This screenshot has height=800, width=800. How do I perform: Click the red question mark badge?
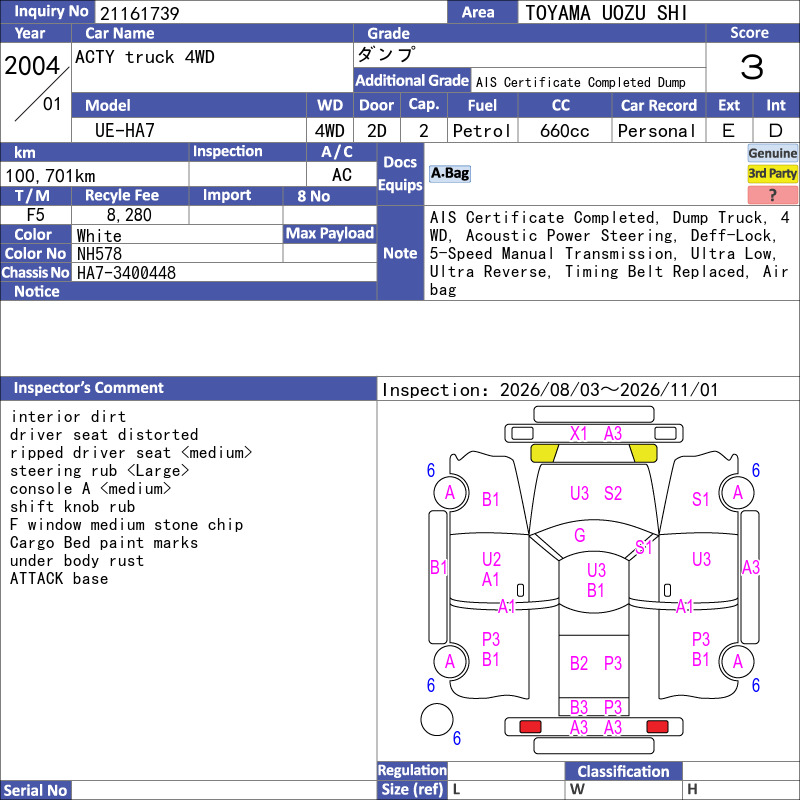(772, 194)
